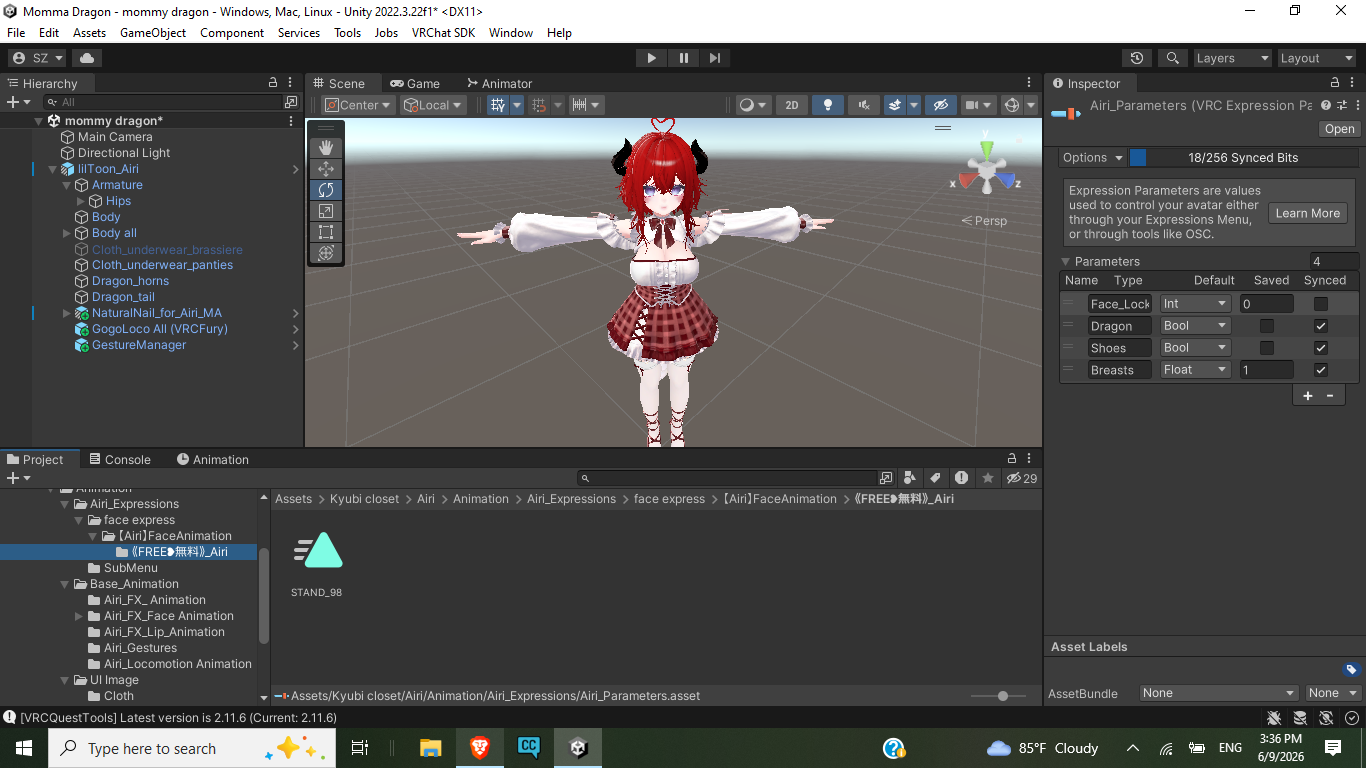Click the cache server icon in status bar
Screen dimensions: 1366x768
[x=1300, y=718]
